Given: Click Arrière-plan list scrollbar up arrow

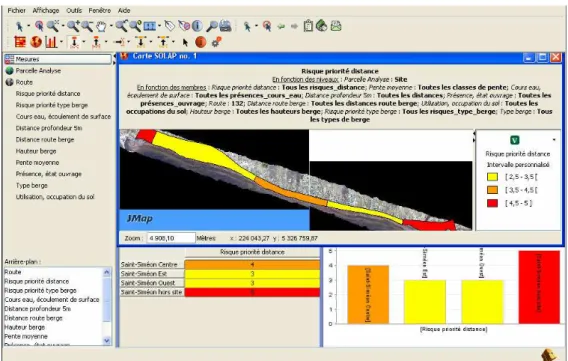Looking at the screenshot, I should pos(106,272).
